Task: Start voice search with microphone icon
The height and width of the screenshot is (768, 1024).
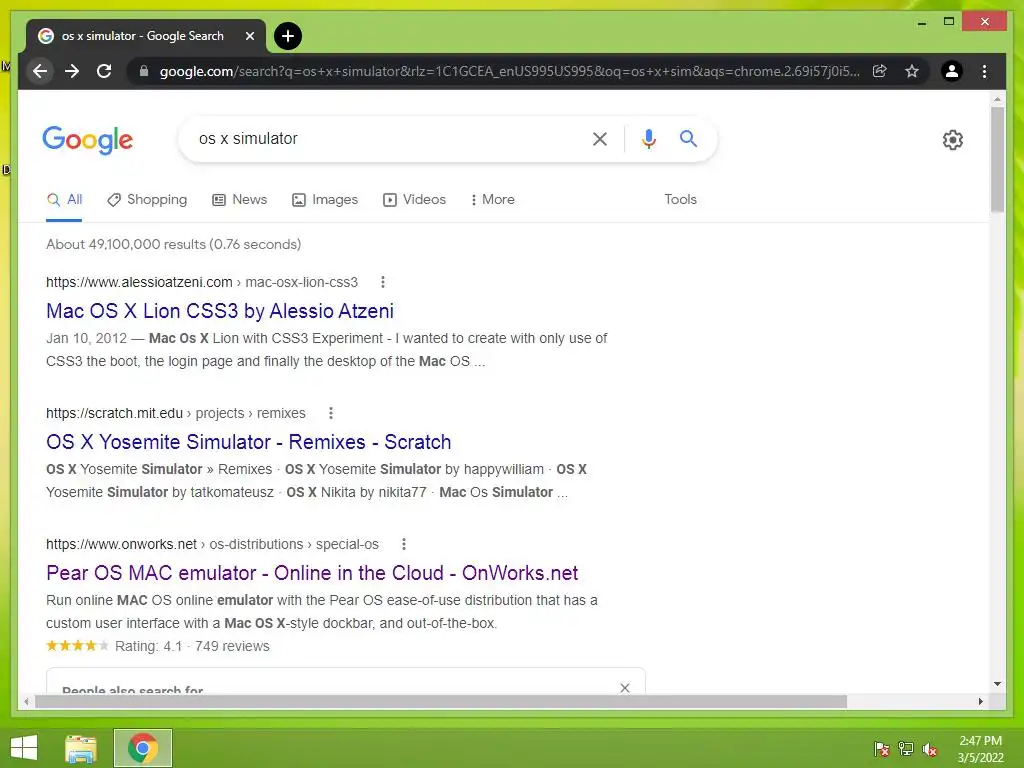Action: [648, 138]
